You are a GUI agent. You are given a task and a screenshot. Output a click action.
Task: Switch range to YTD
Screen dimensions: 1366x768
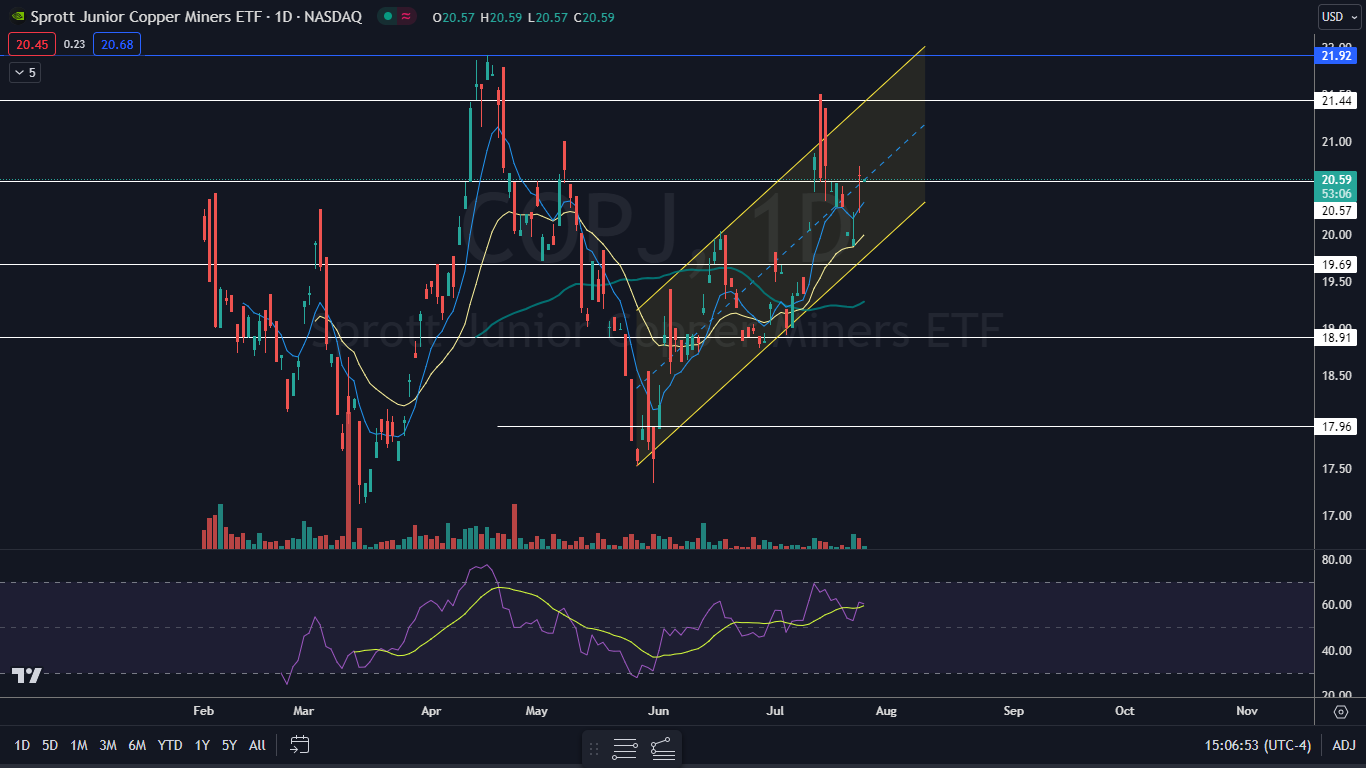click(x=170, y=745)
